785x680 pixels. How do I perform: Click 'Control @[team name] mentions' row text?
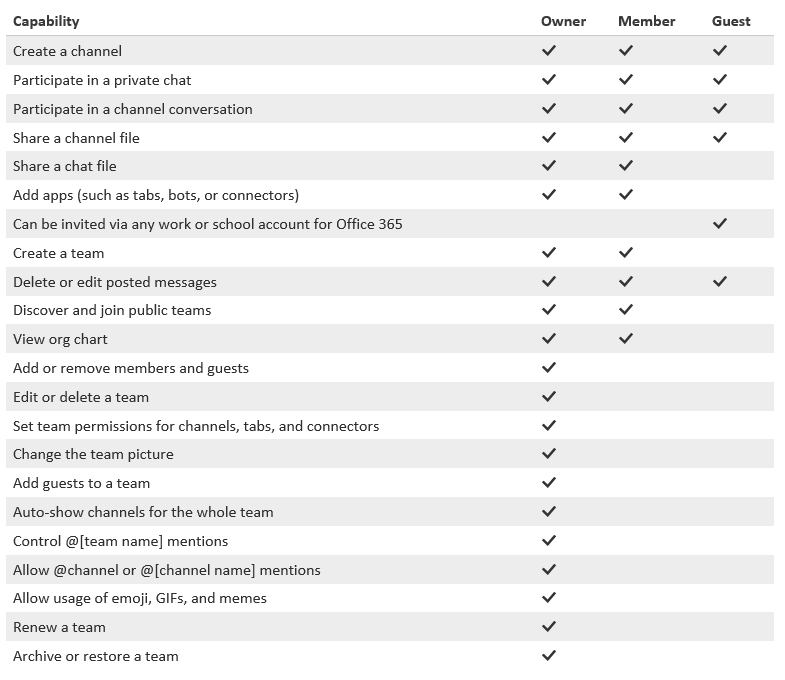click(121, 541)
